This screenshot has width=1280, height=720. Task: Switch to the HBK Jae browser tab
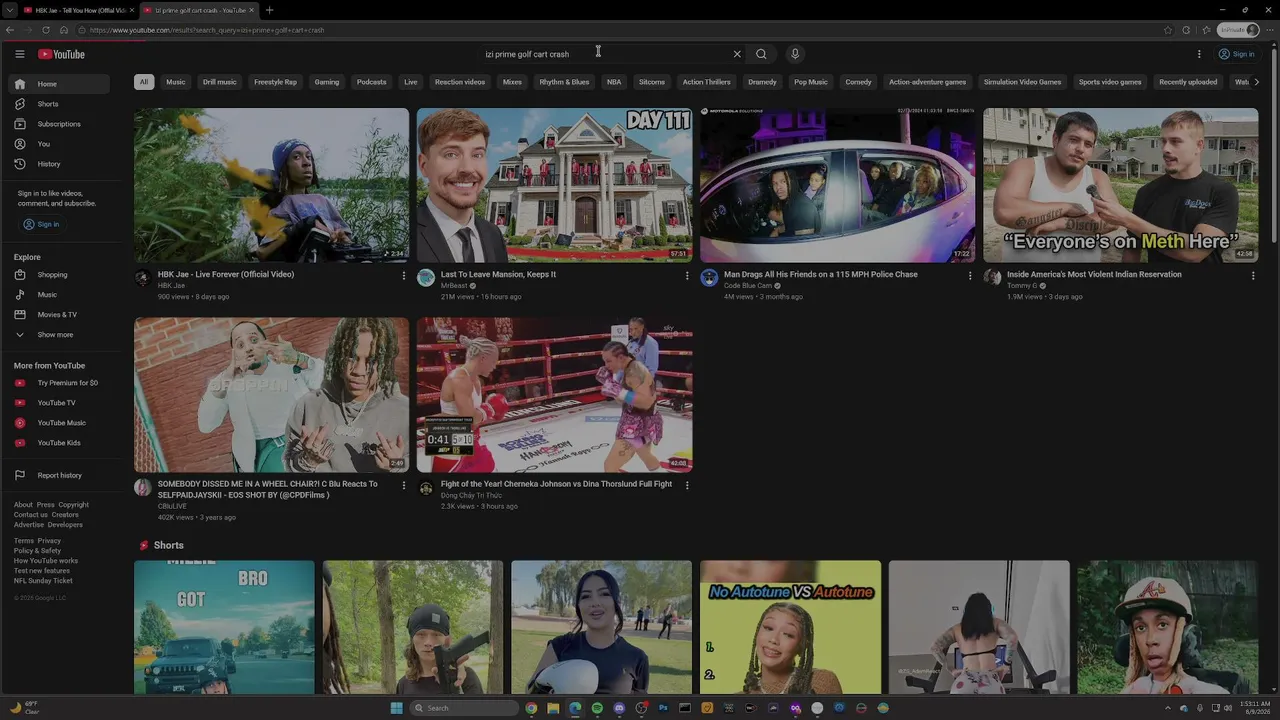click(x=79, y=10)
